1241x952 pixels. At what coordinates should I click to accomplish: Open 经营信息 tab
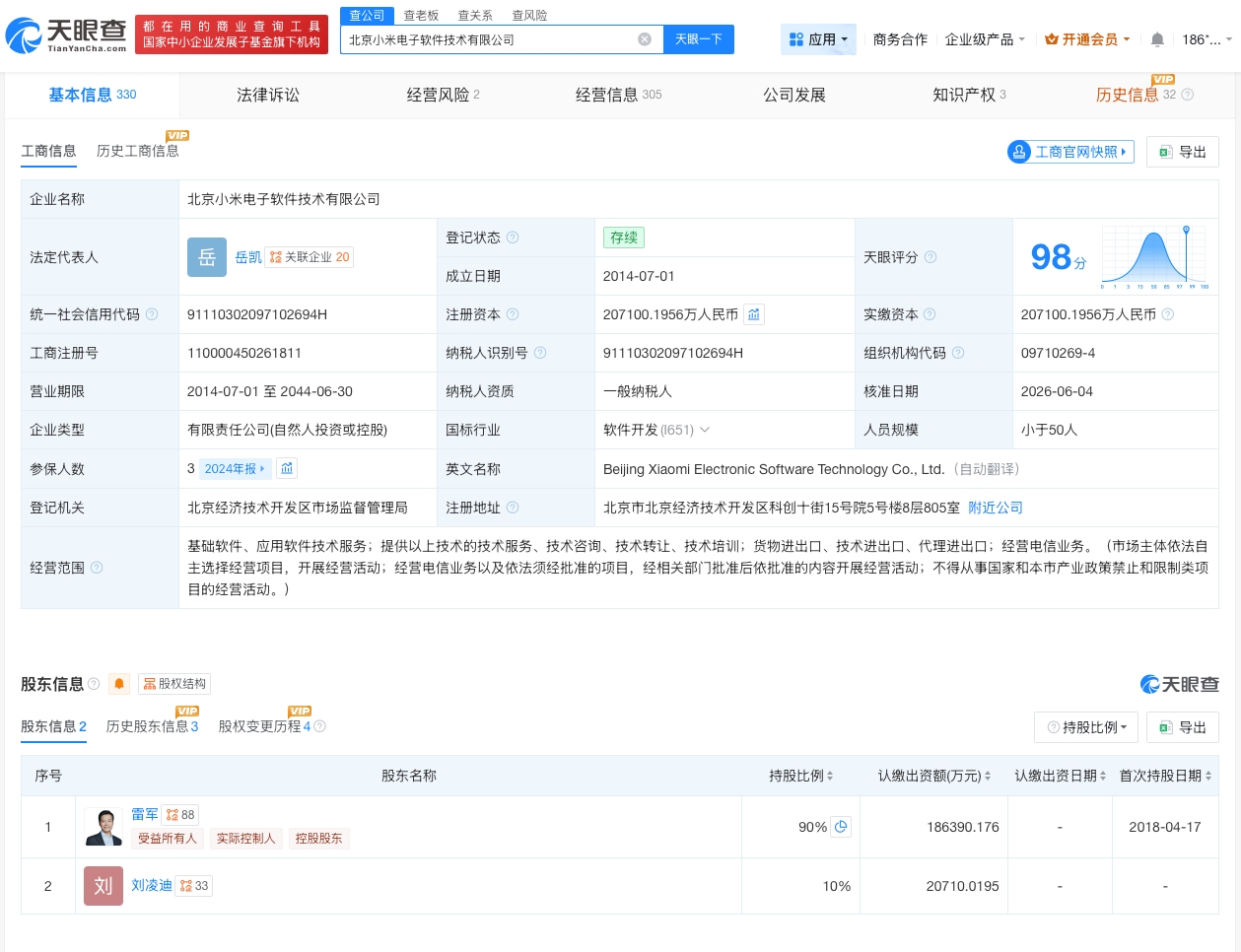coord(618,95)
